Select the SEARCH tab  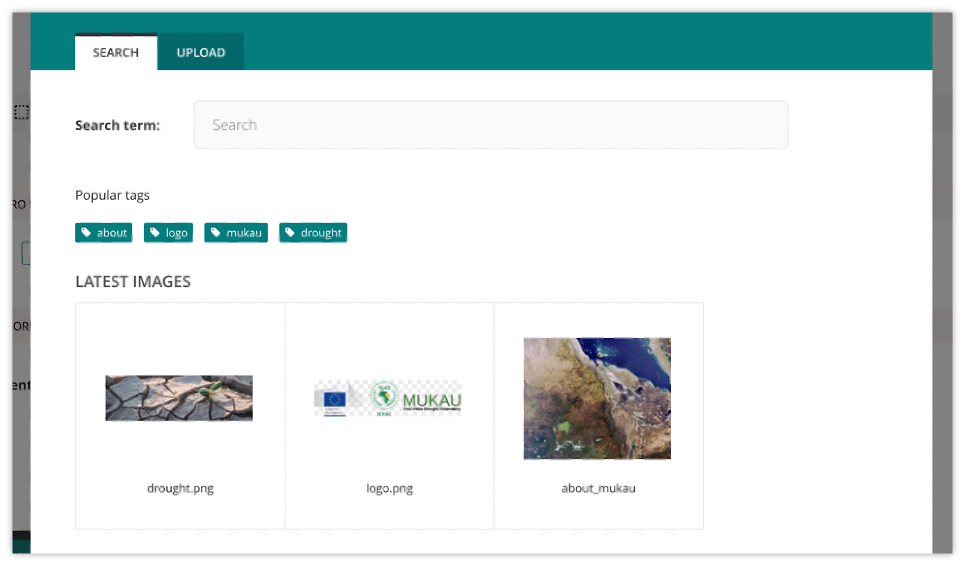tap(116, 52)
